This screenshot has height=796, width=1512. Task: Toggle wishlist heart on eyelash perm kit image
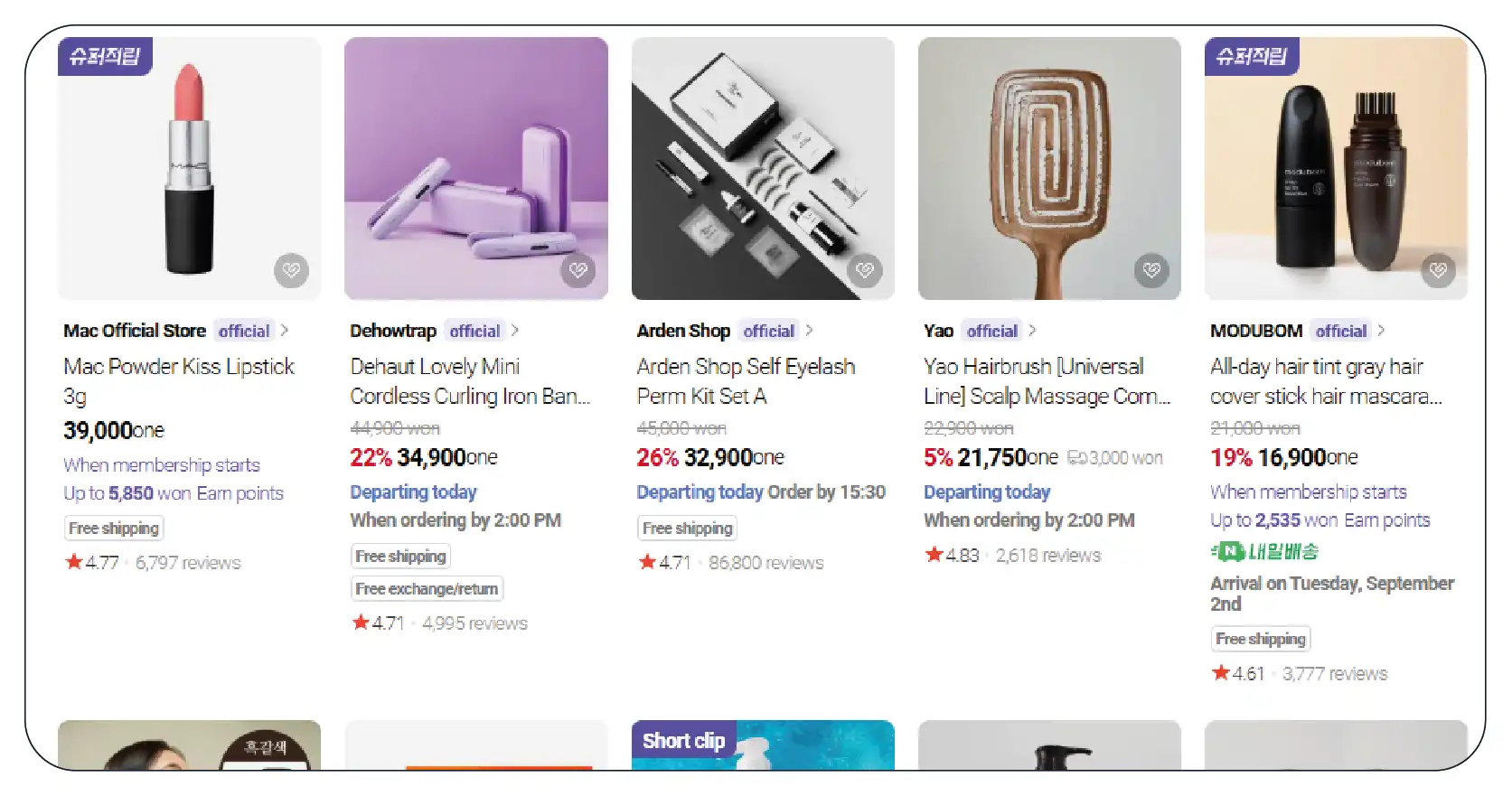coord(865,270)
